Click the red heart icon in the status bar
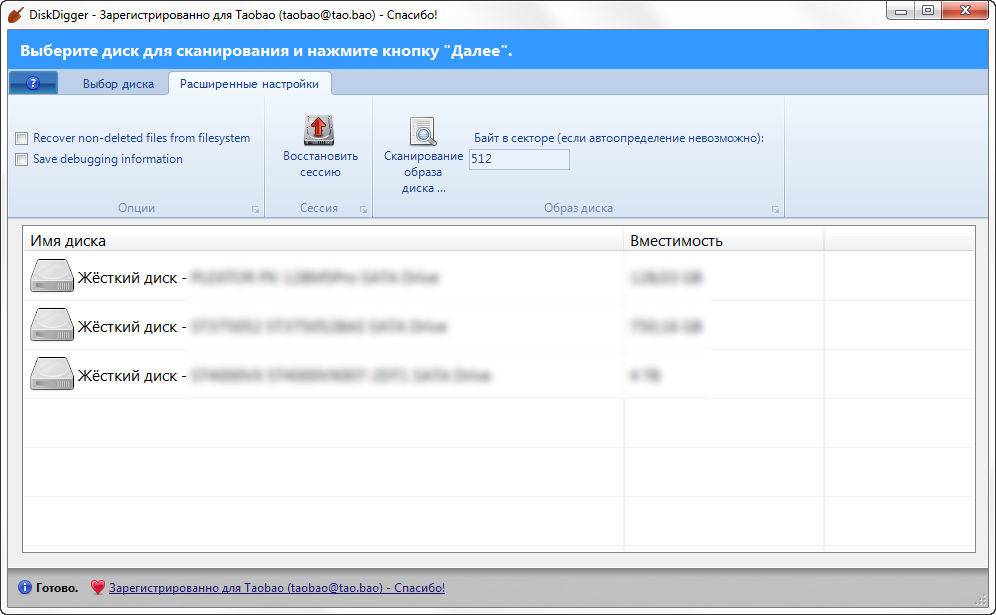This screenshot has height=615, width=996. pos(97,587)
